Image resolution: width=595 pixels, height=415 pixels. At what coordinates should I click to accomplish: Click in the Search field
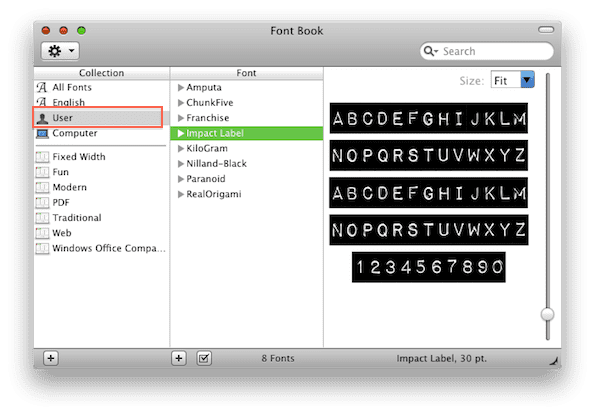[x=495, y=51]
